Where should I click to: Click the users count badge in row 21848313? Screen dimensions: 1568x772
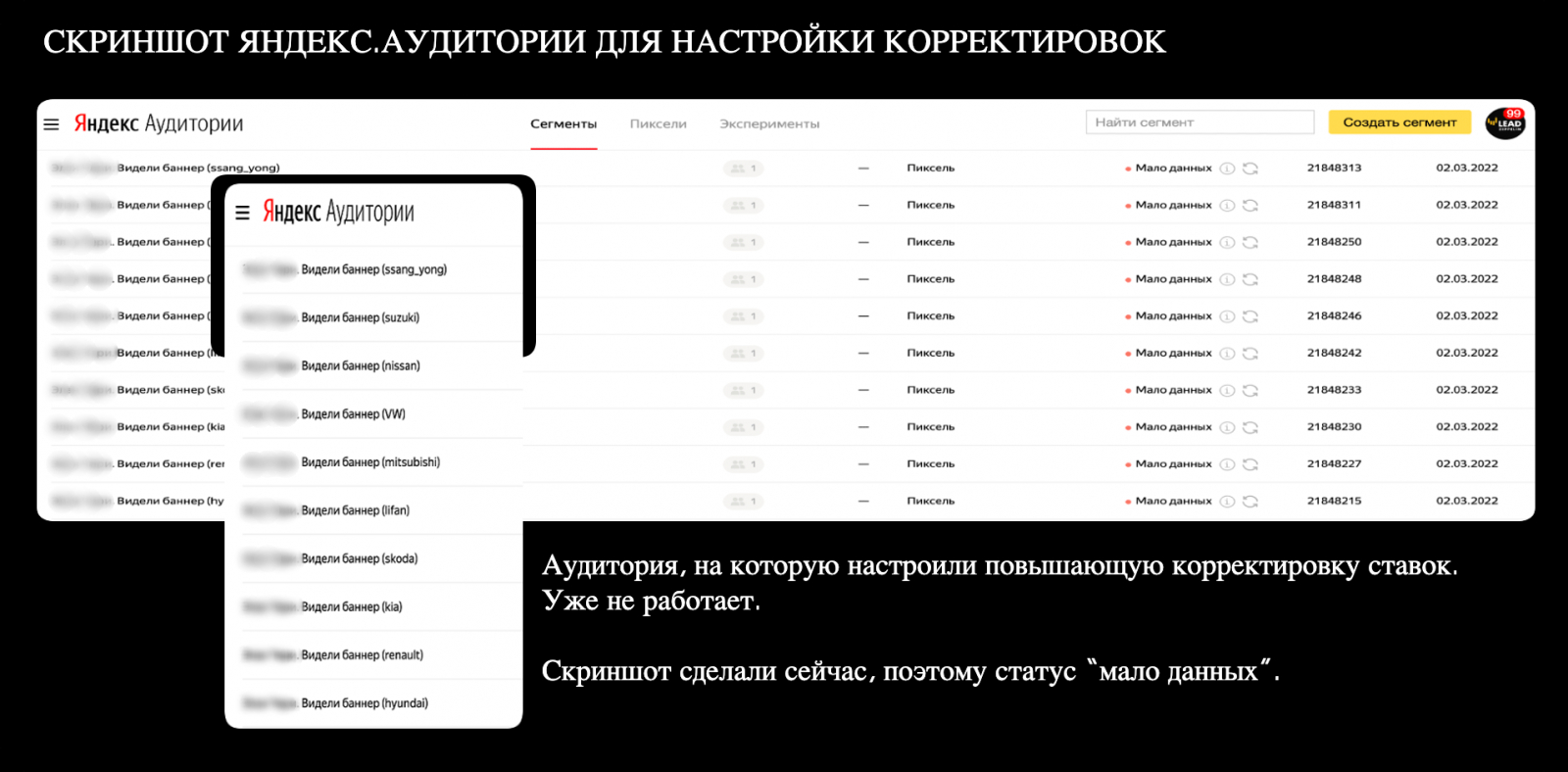(x=744, y=169)
